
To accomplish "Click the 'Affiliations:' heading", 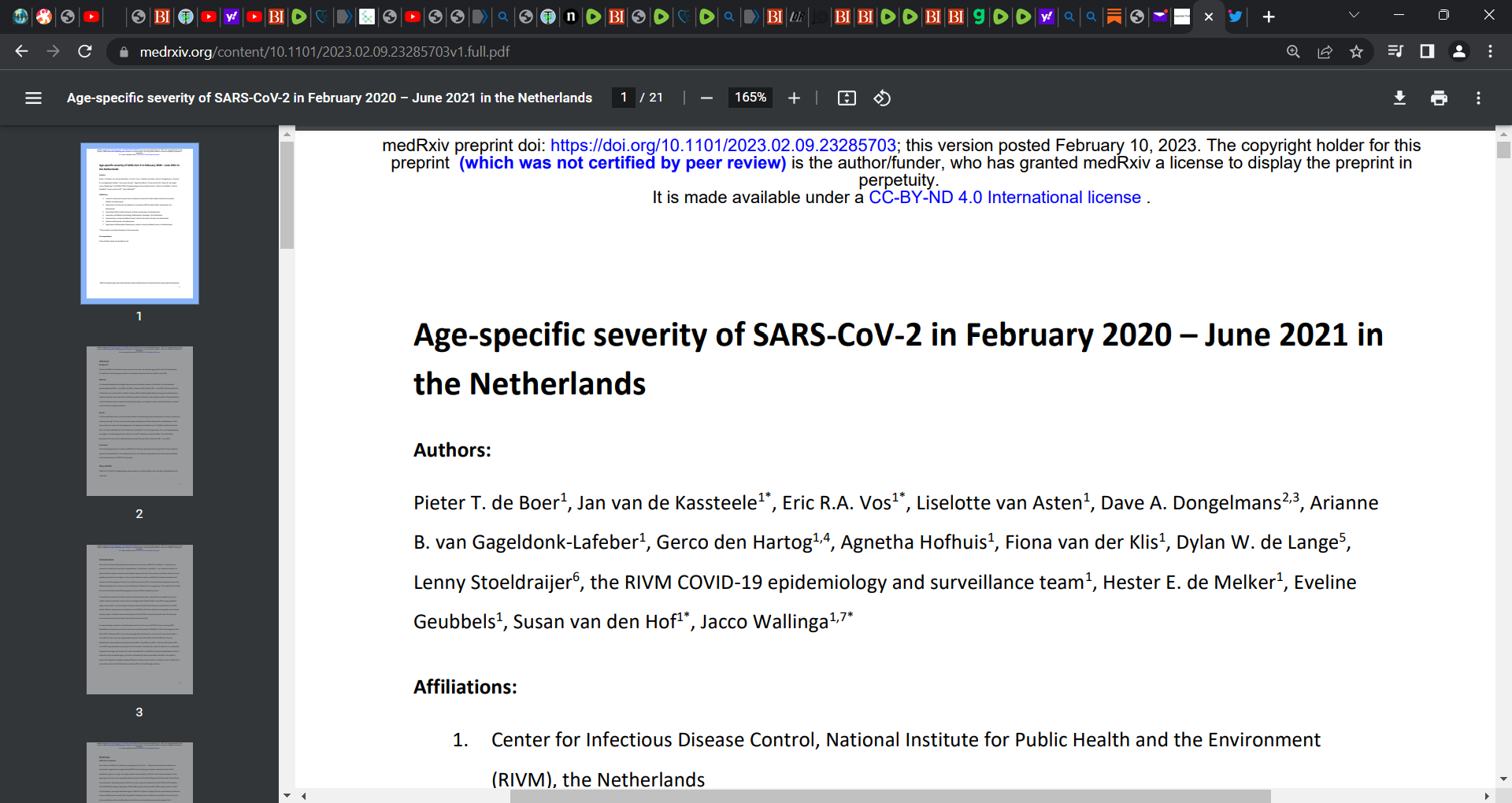I will (x=465, y=687).
